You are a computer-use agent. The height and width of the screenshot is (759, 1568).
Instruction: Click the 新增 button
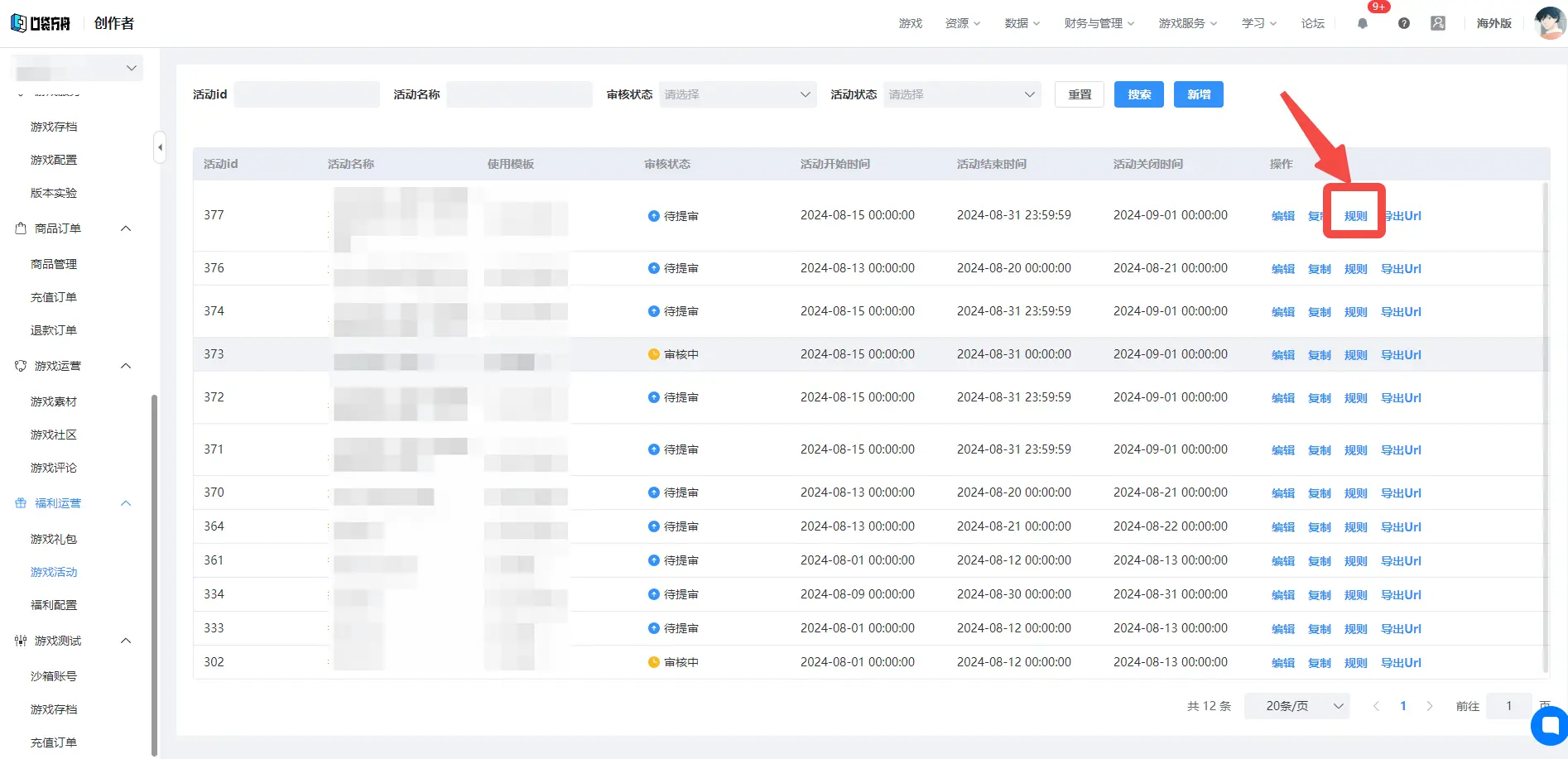click(1199, 94)
